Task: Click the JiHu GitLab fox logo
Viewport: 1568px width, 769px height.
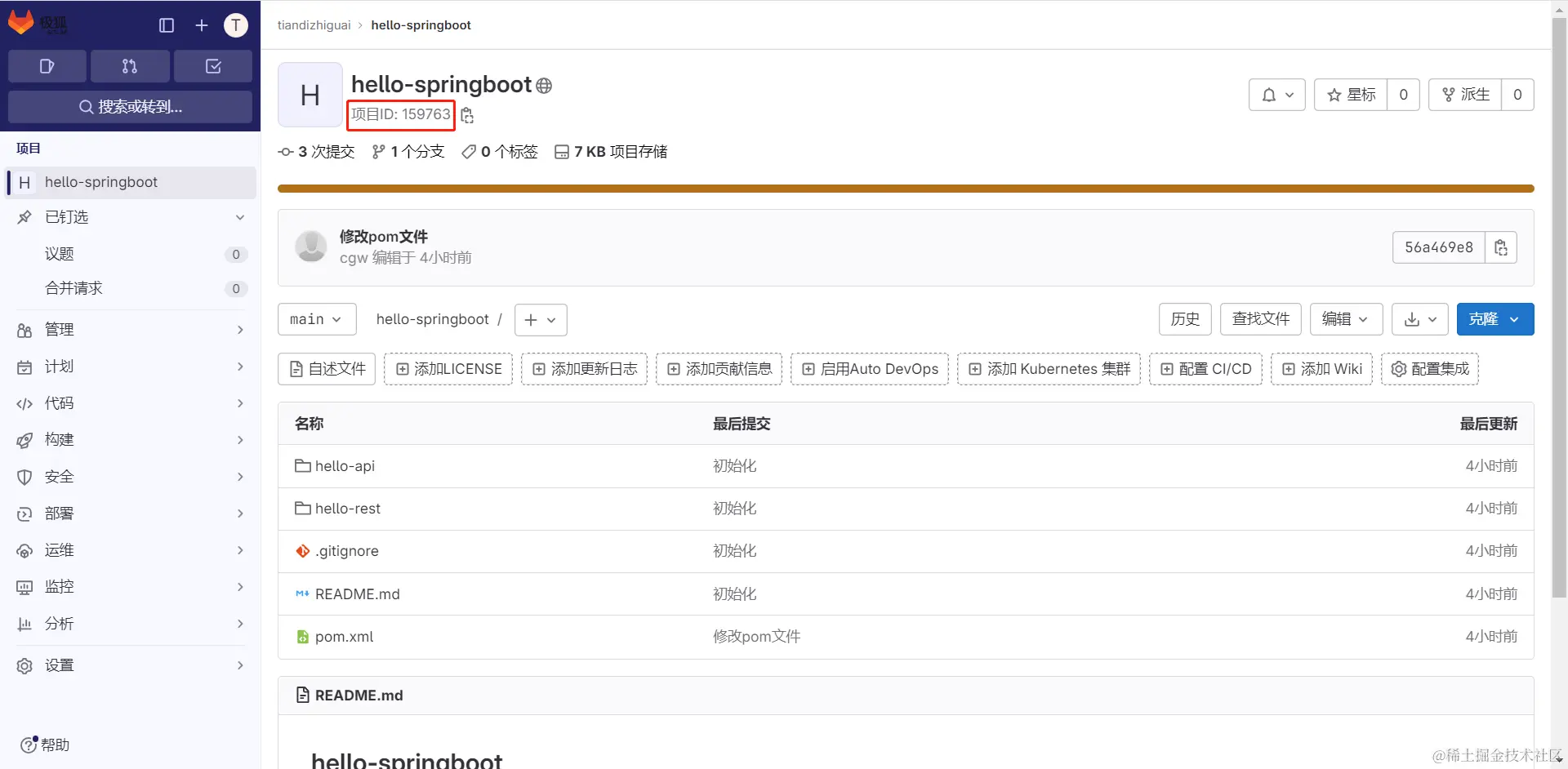Action: pyautogui.click(x=21, y=23)
